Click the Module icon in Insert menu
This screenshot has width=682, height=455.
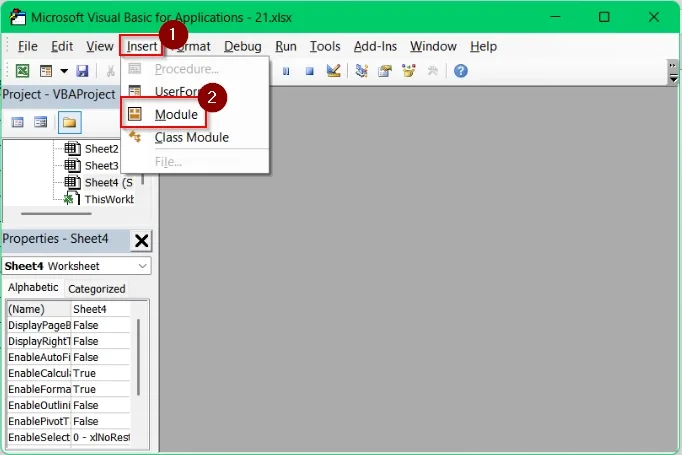(x=135, y=114)
